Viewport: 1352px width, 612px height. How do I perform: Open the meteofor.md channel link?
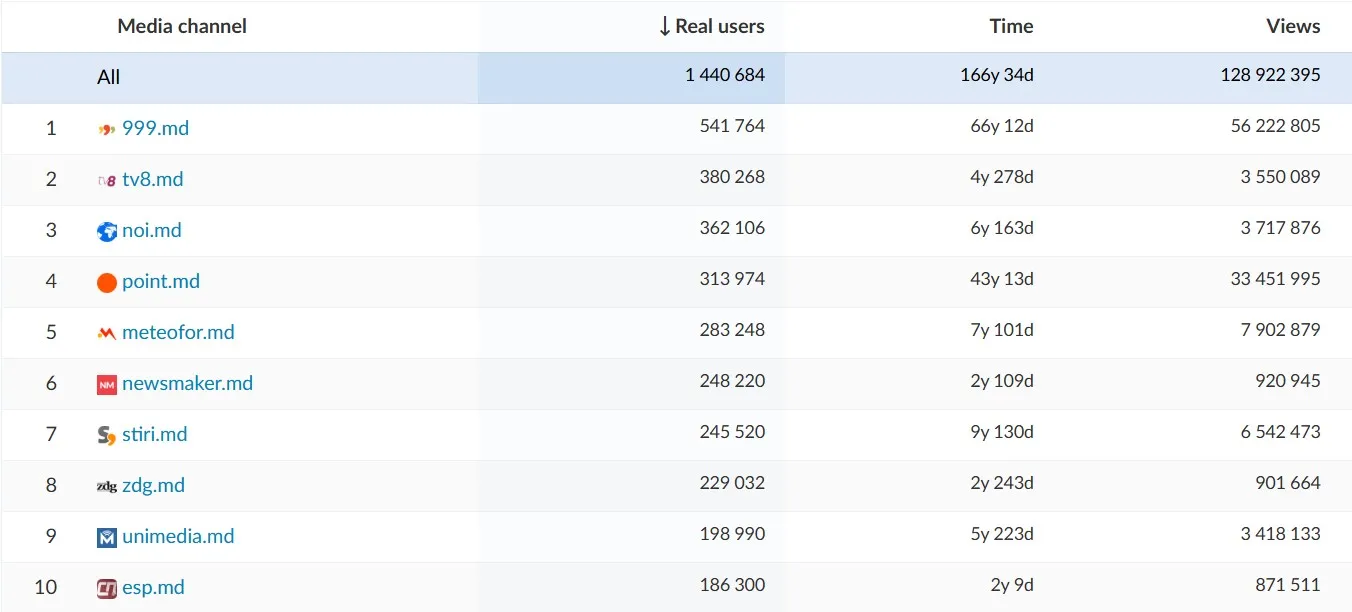tap(178, 333)
